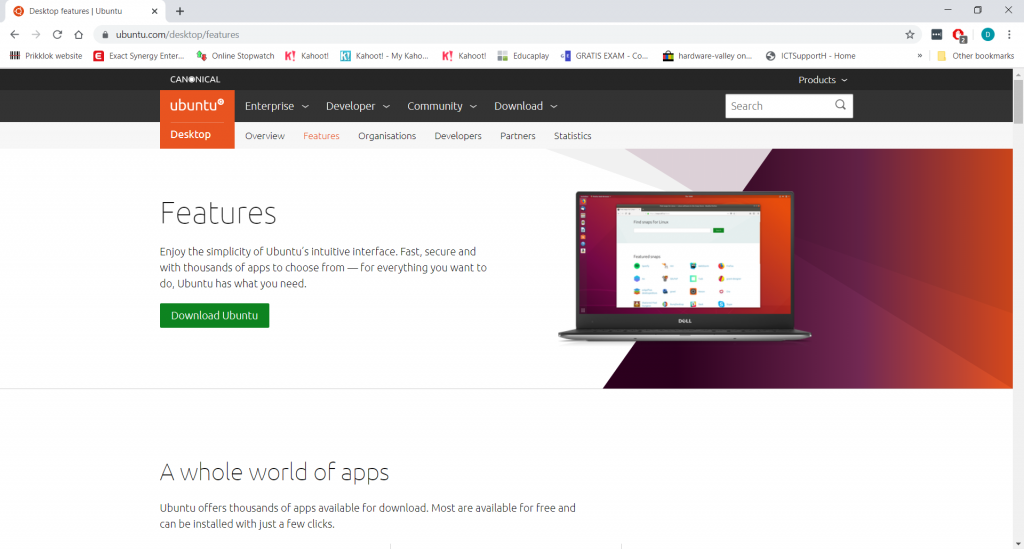This screenshot has width=1024, height=549.
Task: Expand the Developer menu
Action: pyautogui.click(x=358, y=106)
